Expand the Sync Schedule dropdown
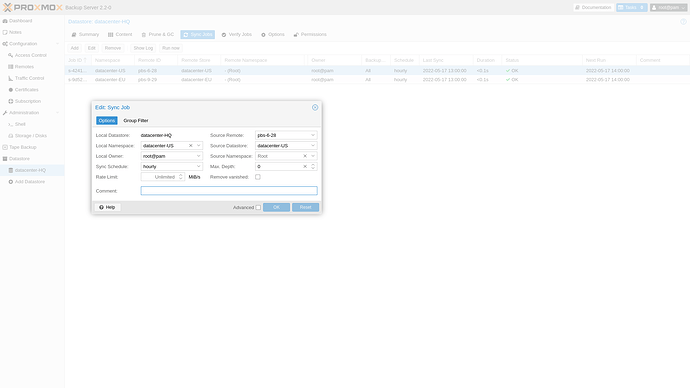The image size is (690, 388). pos(198,167)
